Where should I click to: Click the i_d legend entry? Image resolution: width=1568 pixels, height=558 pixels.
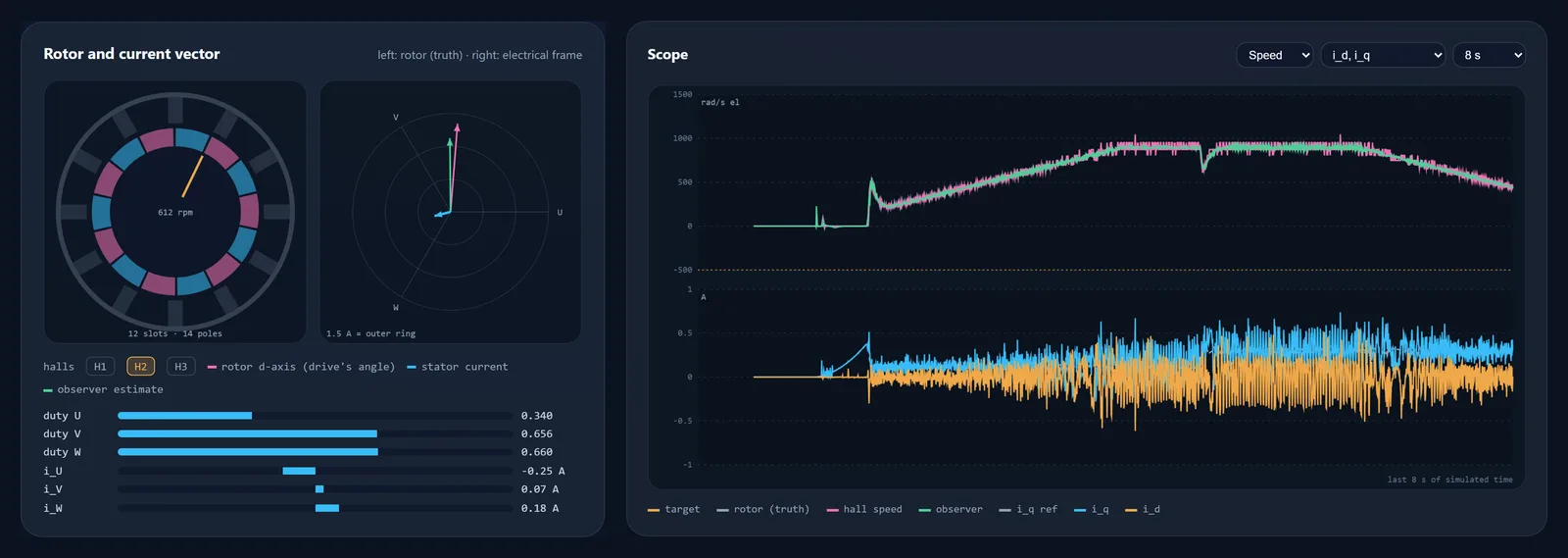click(1143, 510)
